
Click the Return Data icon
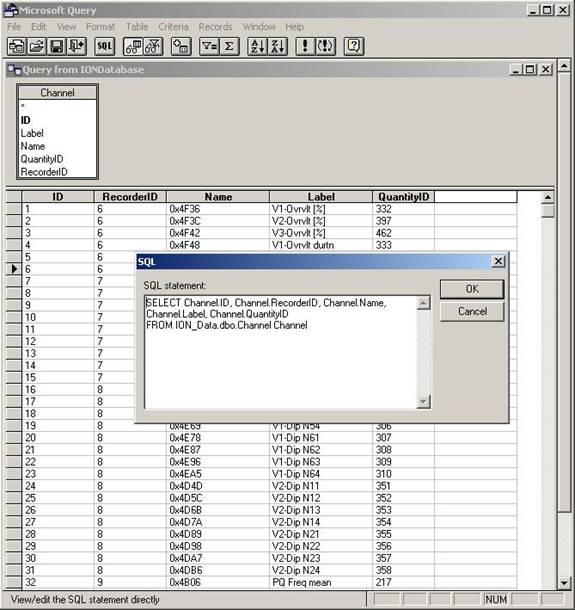point(77,46)
